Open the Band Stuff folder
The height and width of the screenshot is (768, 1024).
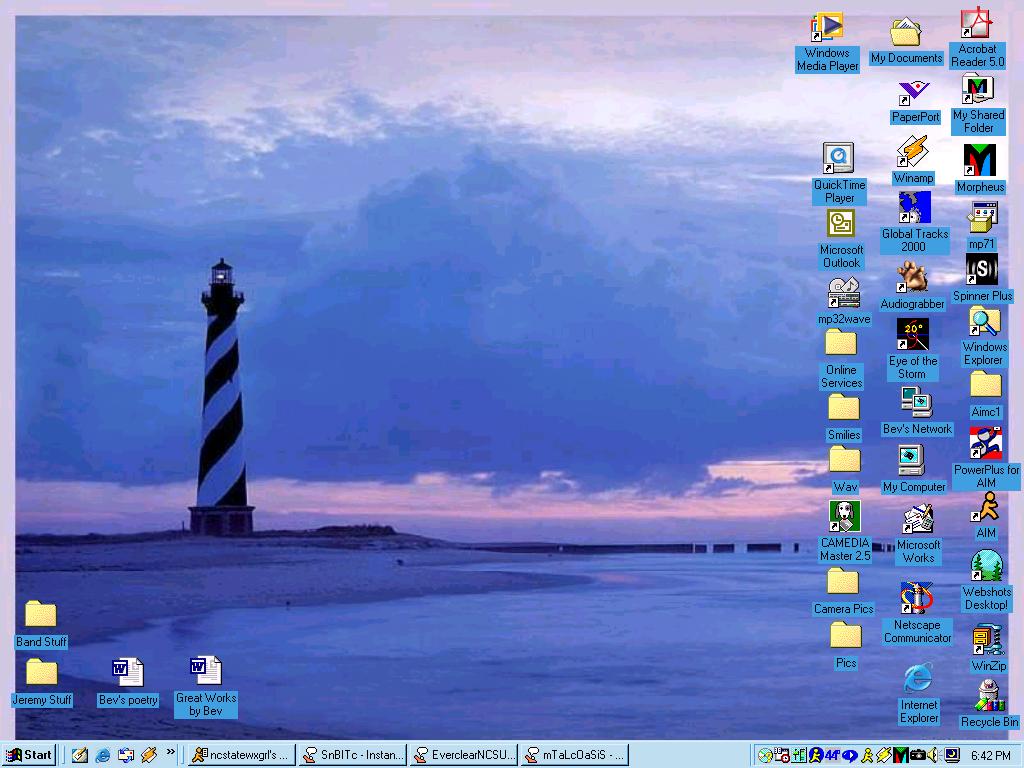tap(41, 615)
